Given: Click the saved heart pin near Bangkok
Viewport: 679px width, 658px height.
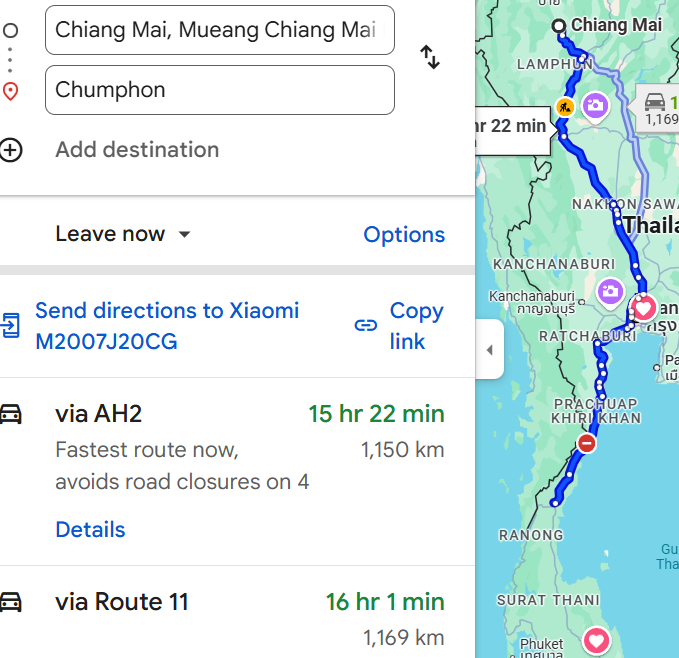Looking at the screenshot, I should pyautogui.click(x=643, y=308).
